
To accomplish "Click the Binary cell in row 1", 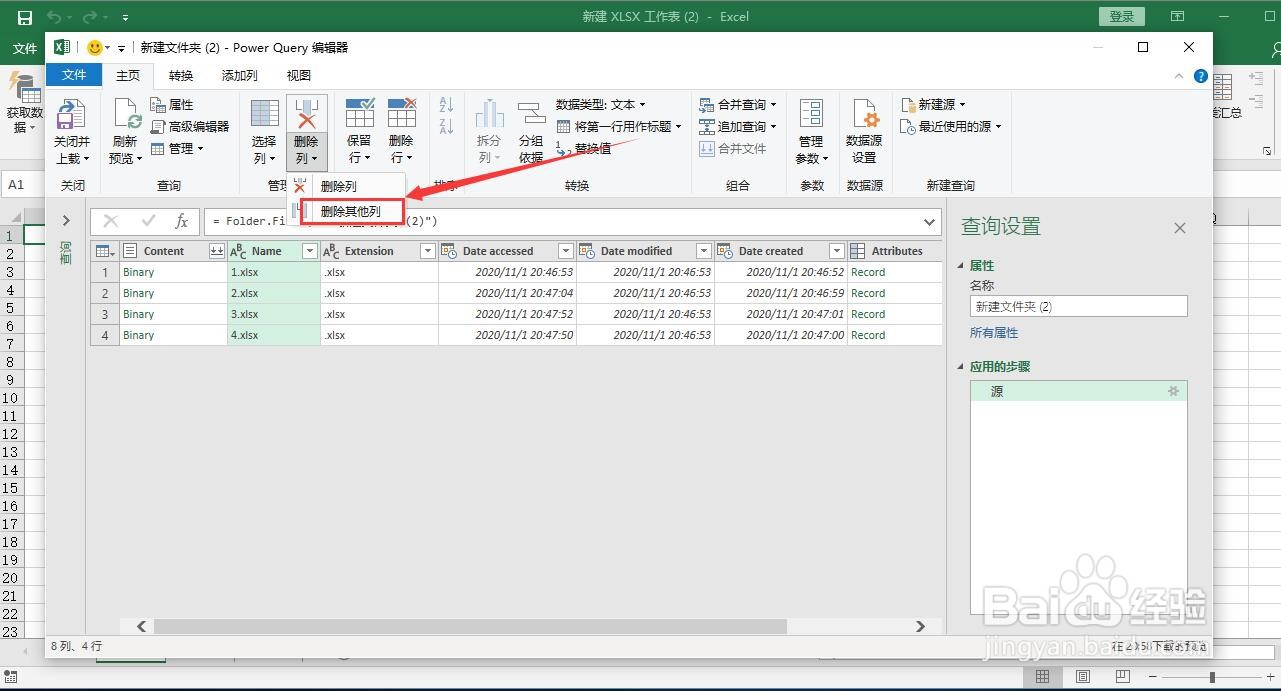I will (x=173, y=272).
